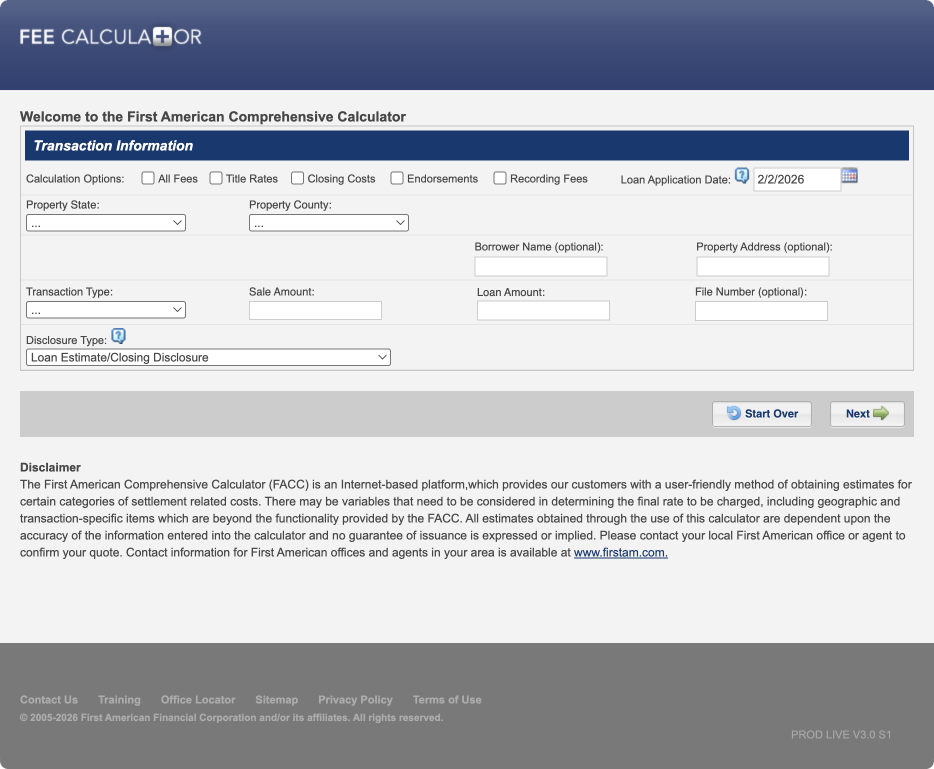Click the Next button
This screenshot has height=769, width=934.
867,413
